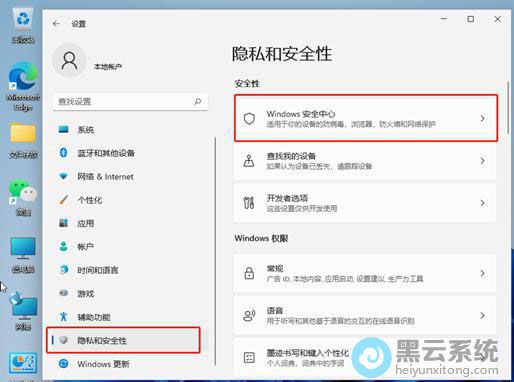Click the 个性化 paintbrush icon
Screen dimensions: 514x382
pyautogui.click(x=63, y=200)
